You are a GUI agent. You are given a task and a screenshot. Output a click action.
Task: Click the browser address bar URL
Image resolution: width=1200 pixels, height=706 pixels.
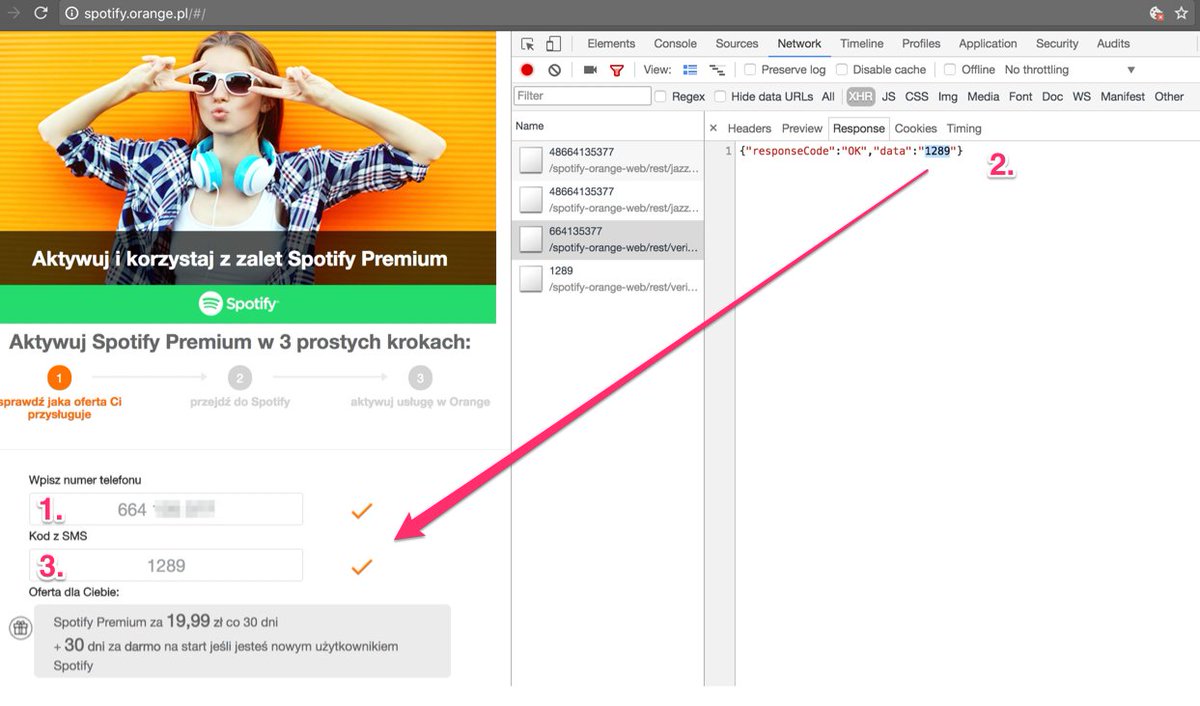click(146, 14)
